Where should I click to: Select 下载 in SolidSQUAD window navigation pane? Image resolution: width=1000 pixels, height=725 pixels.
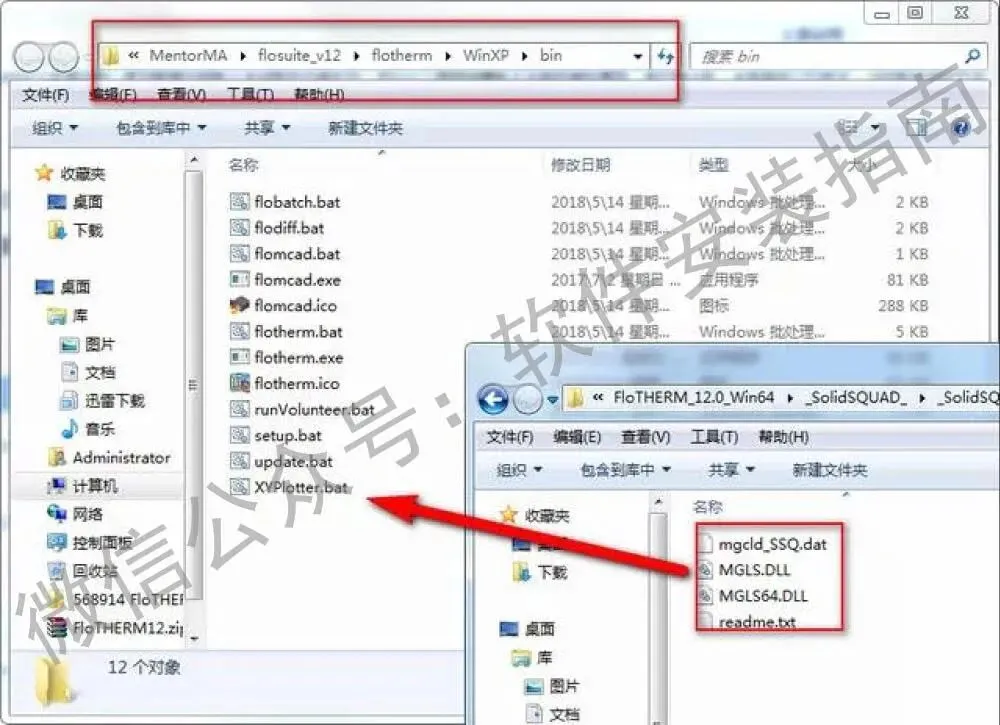point(552,572)
